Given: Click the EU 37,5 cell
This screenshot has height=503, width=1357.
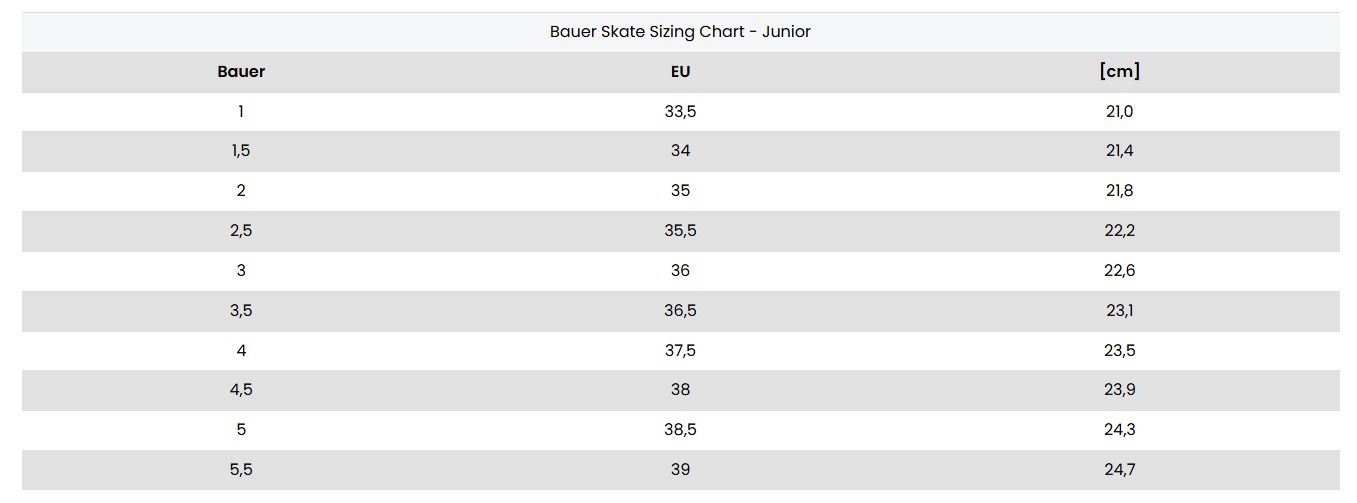Looking at the screenshot, I should pyautogui.click(x=680, y=351).
